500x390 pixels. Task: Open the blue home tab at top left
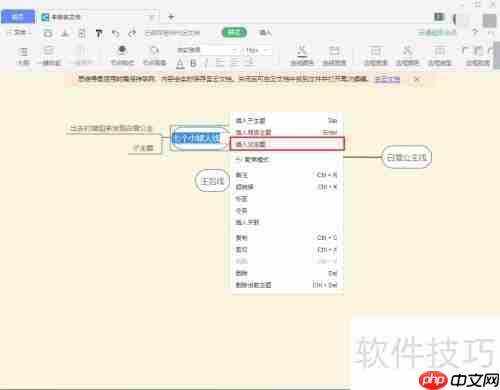pos(18,17)
